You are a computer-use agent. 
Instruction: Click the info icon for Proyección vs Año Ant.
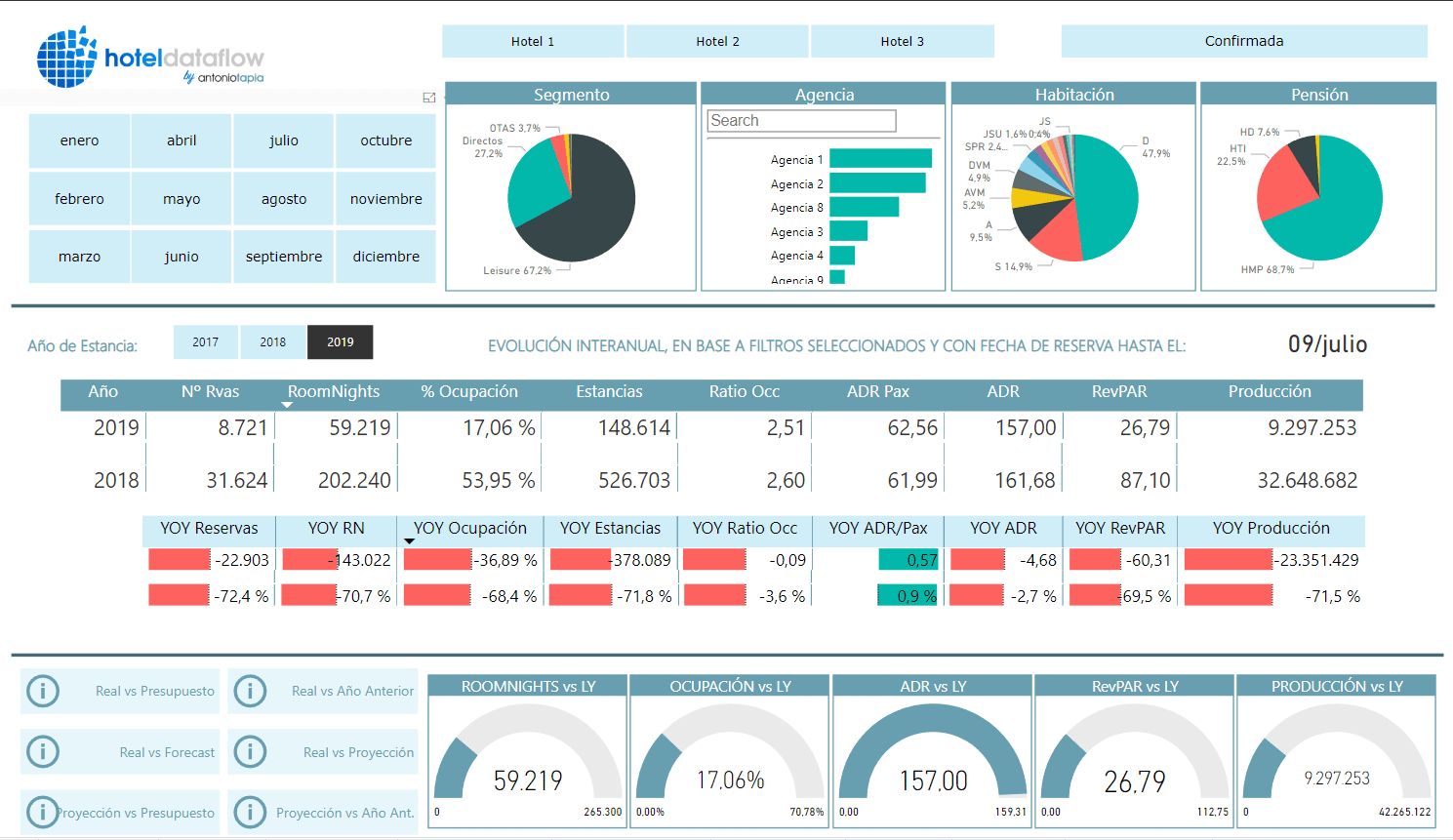[251, 812]
